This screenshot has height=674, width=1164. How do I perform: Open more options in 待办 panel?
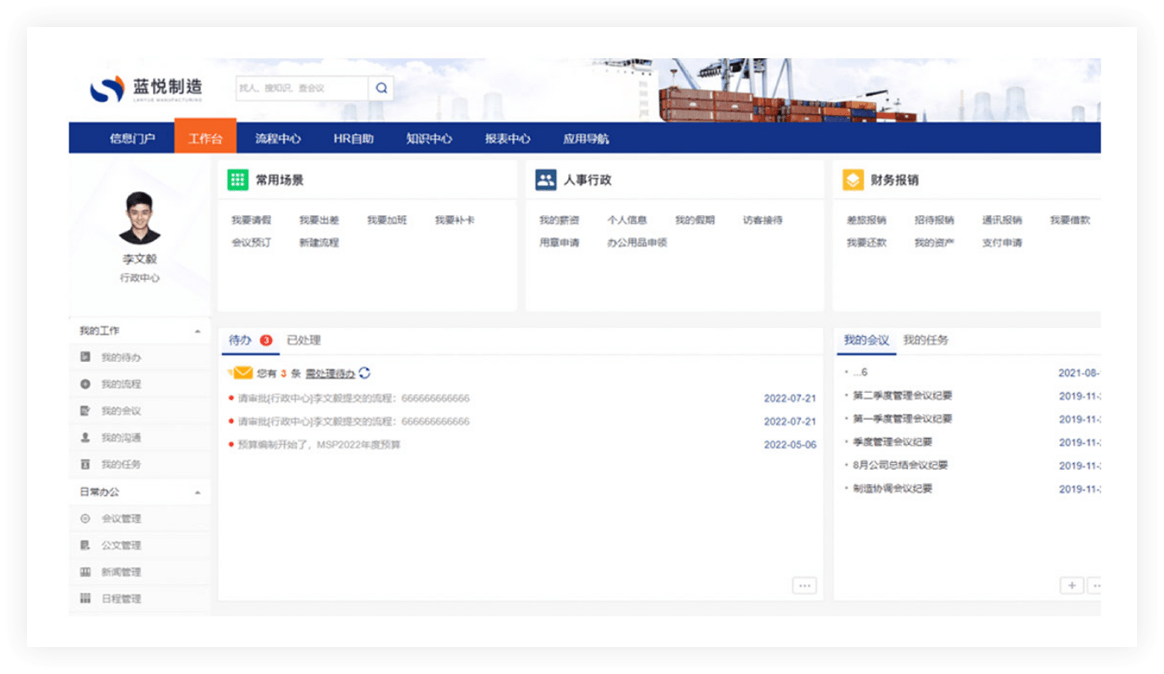point(804,586)
